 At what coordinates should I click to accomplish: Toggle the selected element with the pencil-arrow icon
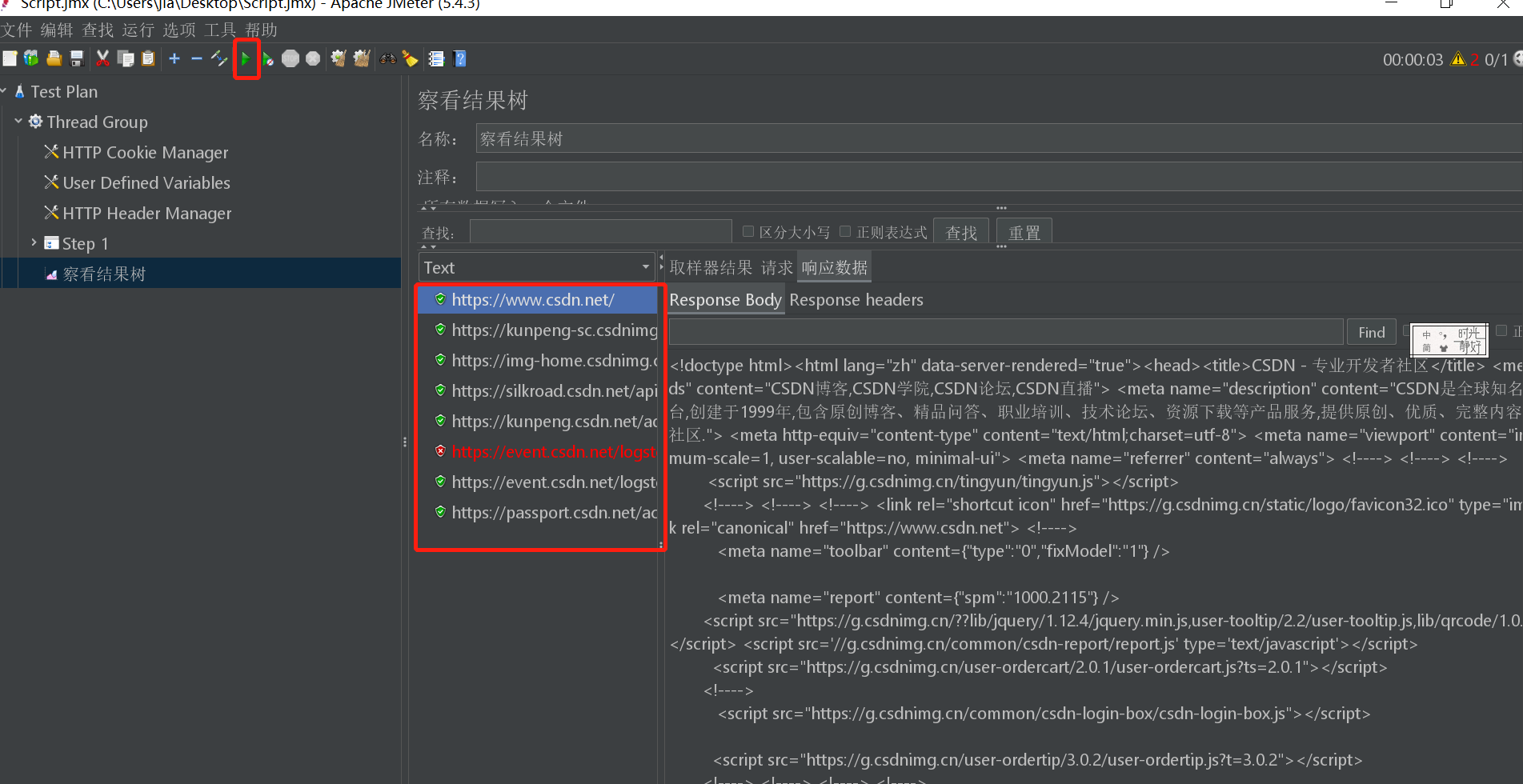(219, 58)
